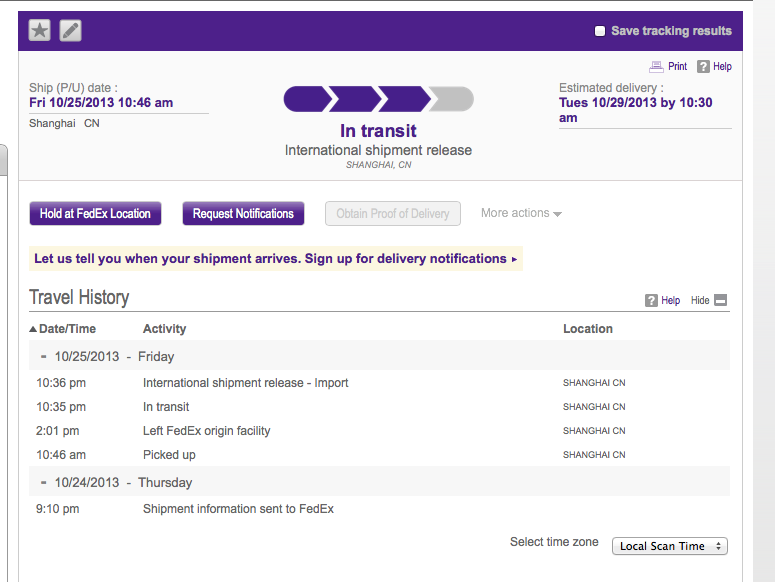775x582 pixels.
Task: Click the star favorite icon
Action: pyautogui.click(x=40, y=31)
